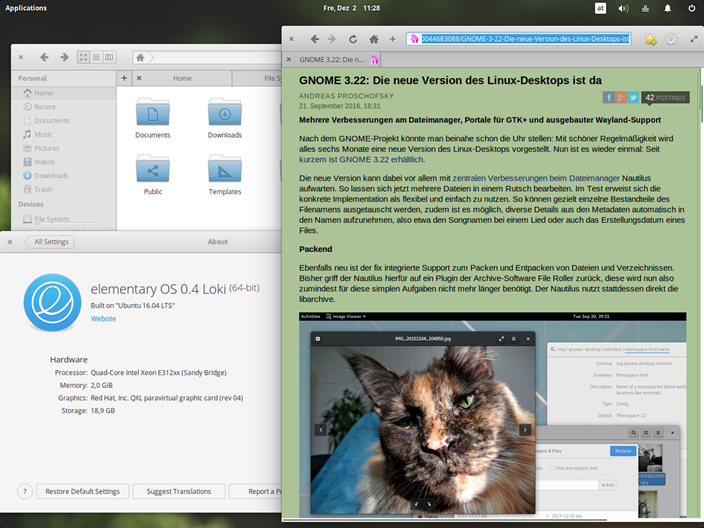The width and height of the screenshot is (704, 528).
Task: Maximize the browser window
Action: pos(694,39)
